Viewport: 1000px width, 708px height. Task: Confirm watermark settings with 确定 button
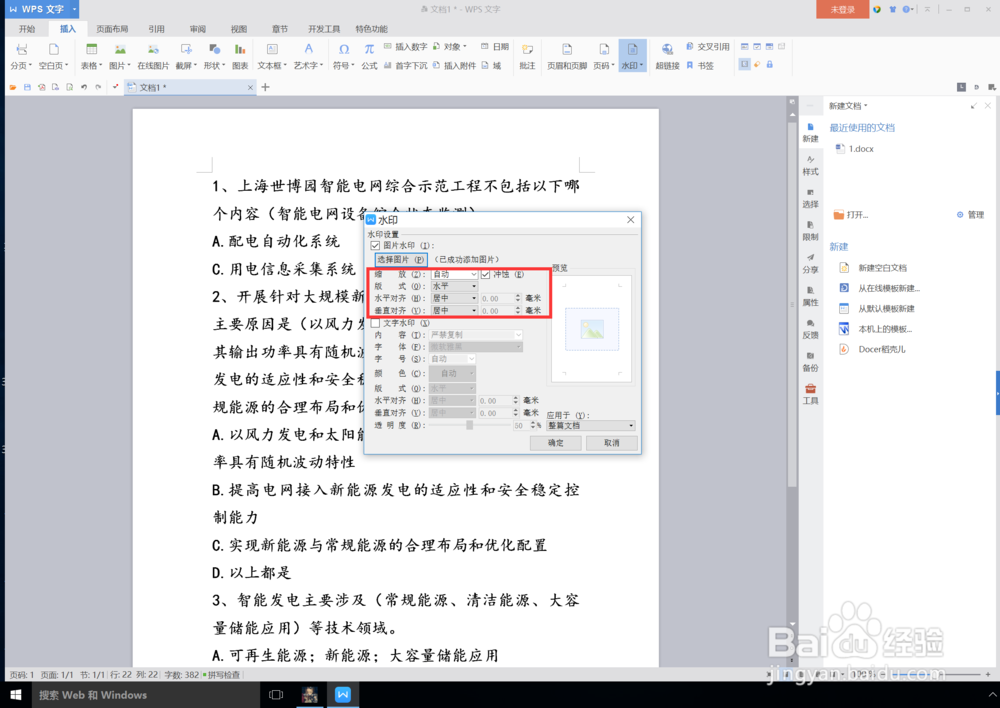coord(555,442)
